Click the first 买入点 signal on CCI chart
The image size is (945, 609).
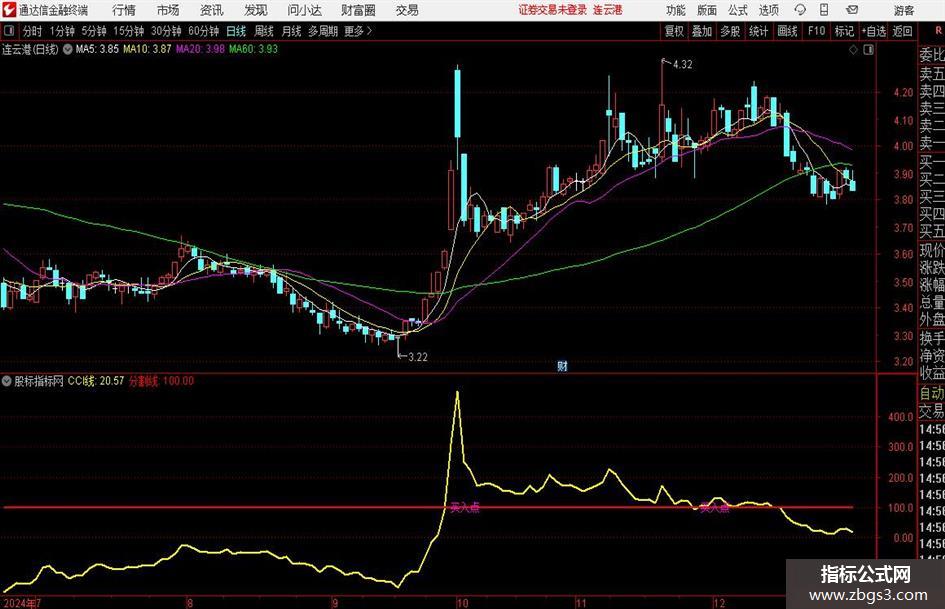click(465, 507)
